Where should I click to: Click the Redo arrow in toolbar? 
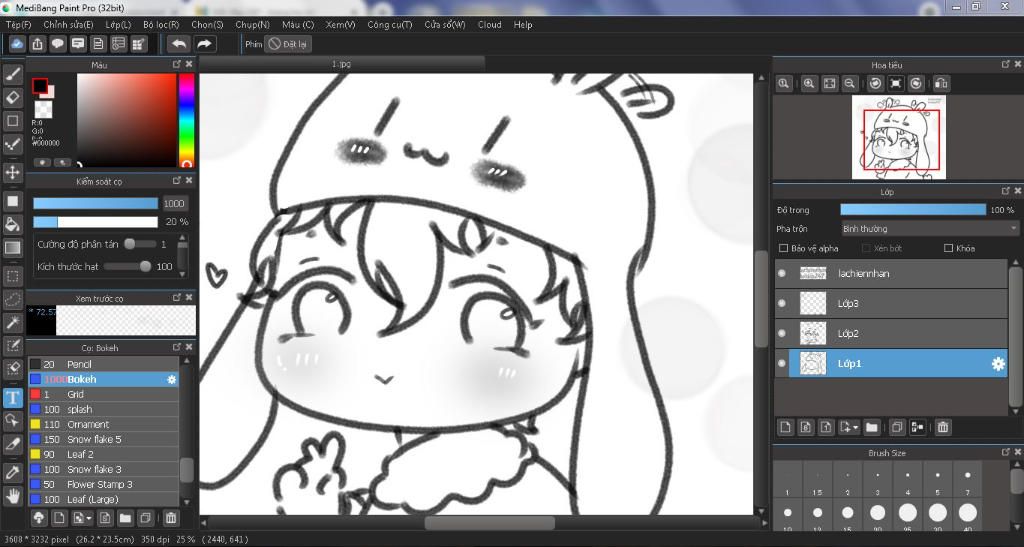[204, 44]
